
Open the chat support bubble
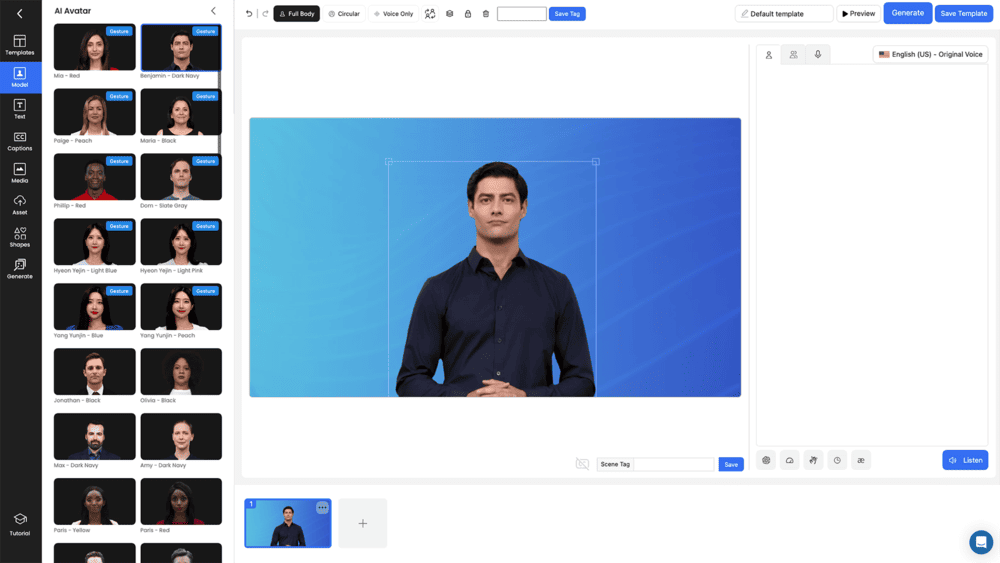coord(981,542)
